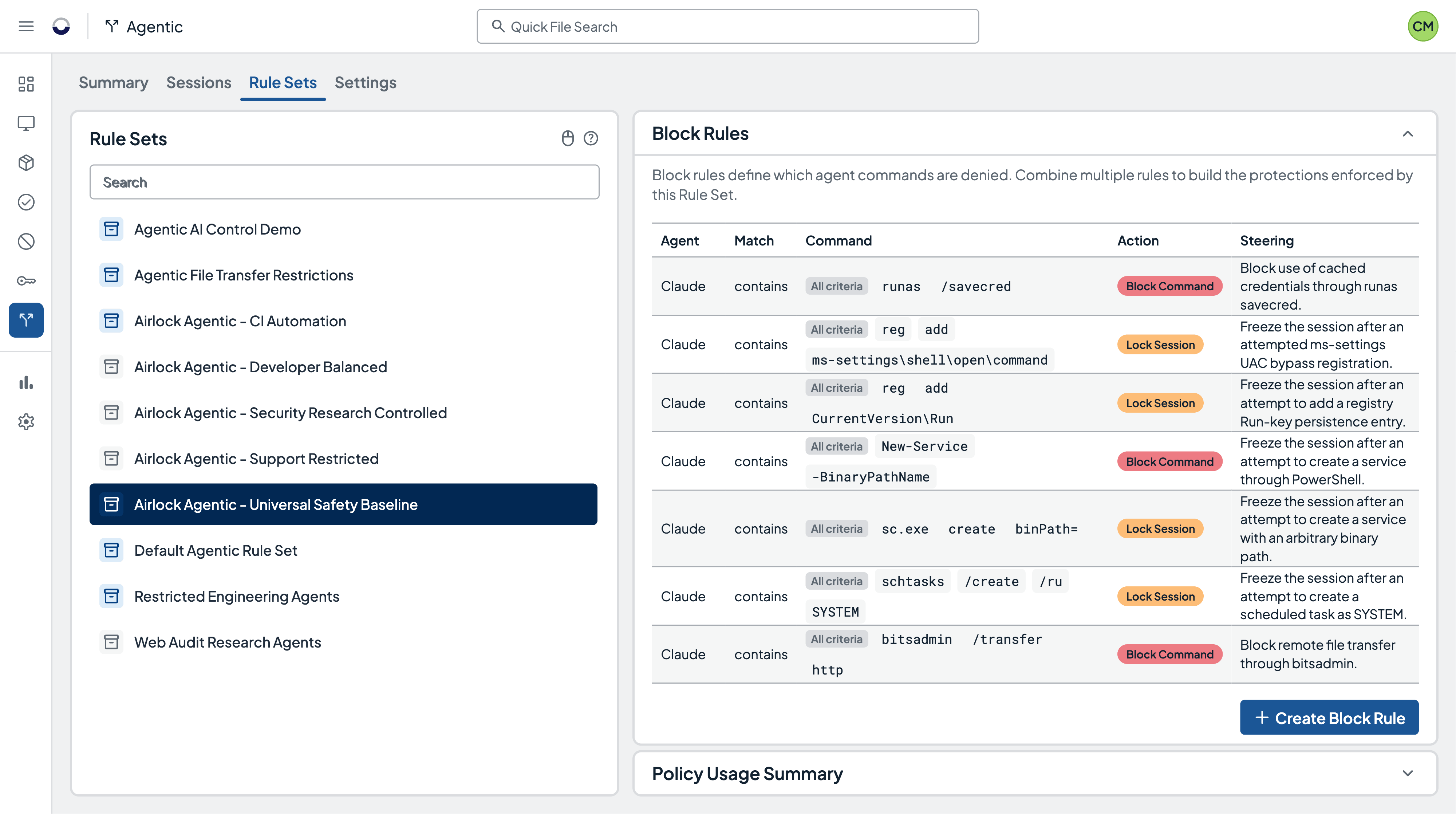Open the hamburger menu
The height and width of the screenshot is (814, 1456).
26,27
